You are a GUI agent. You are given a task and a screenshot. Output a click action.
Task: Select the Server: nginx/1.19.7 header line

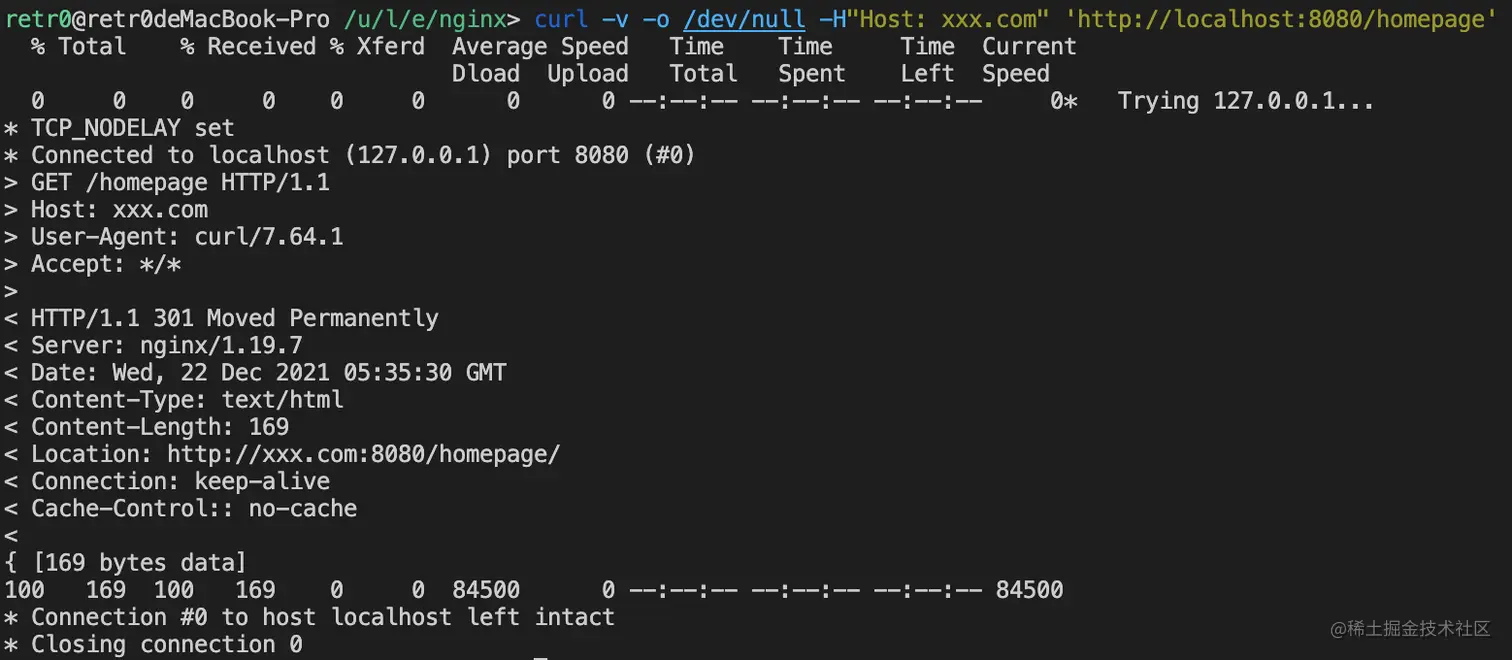coord(166,346)
